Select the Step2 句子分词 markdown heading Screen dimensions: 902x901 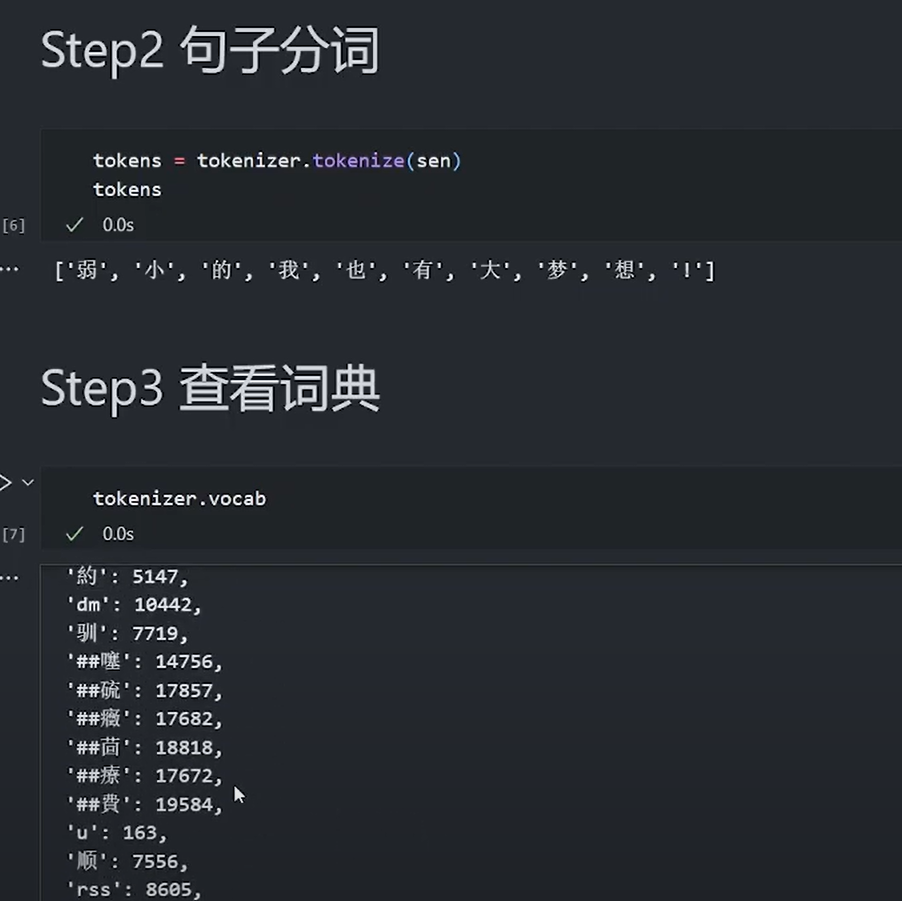[x=211, y=51]
